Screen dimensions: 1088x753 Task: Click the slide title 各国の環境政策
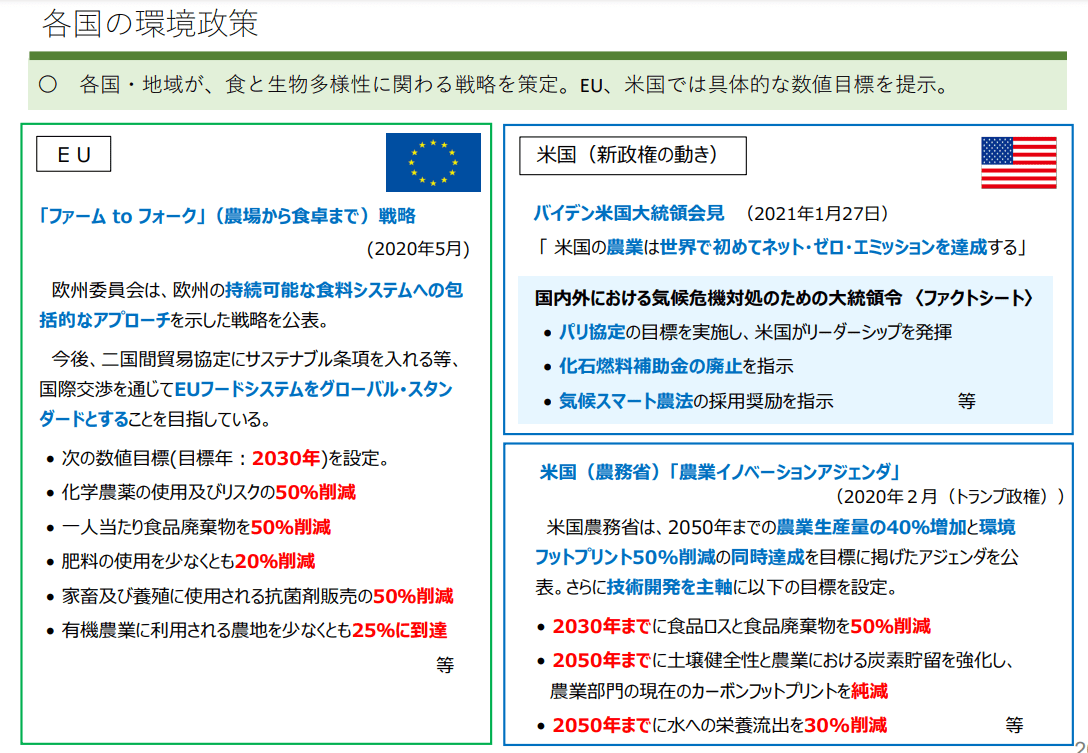[150, 23]
